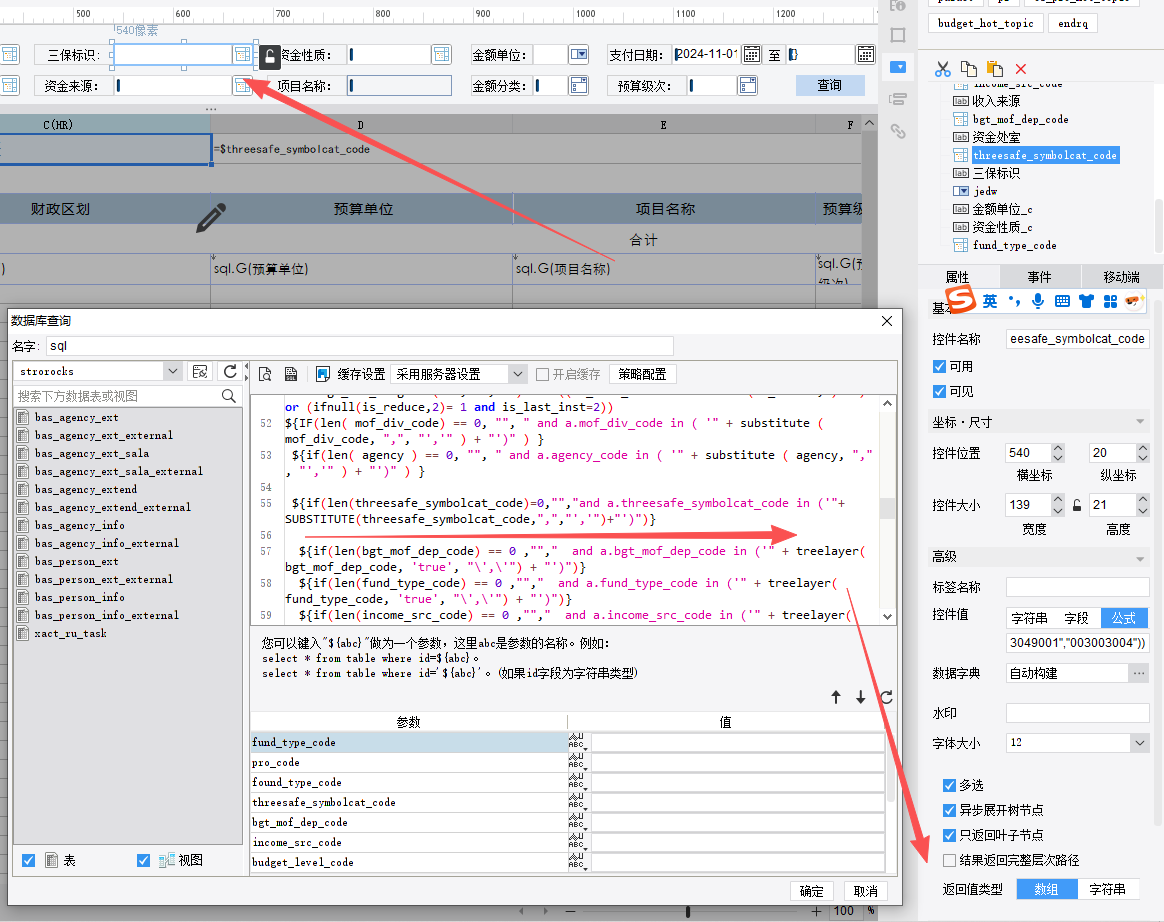The image size is (1164, 922).
Task: Click the search magnifier in table search box
Action: [229, 396]
